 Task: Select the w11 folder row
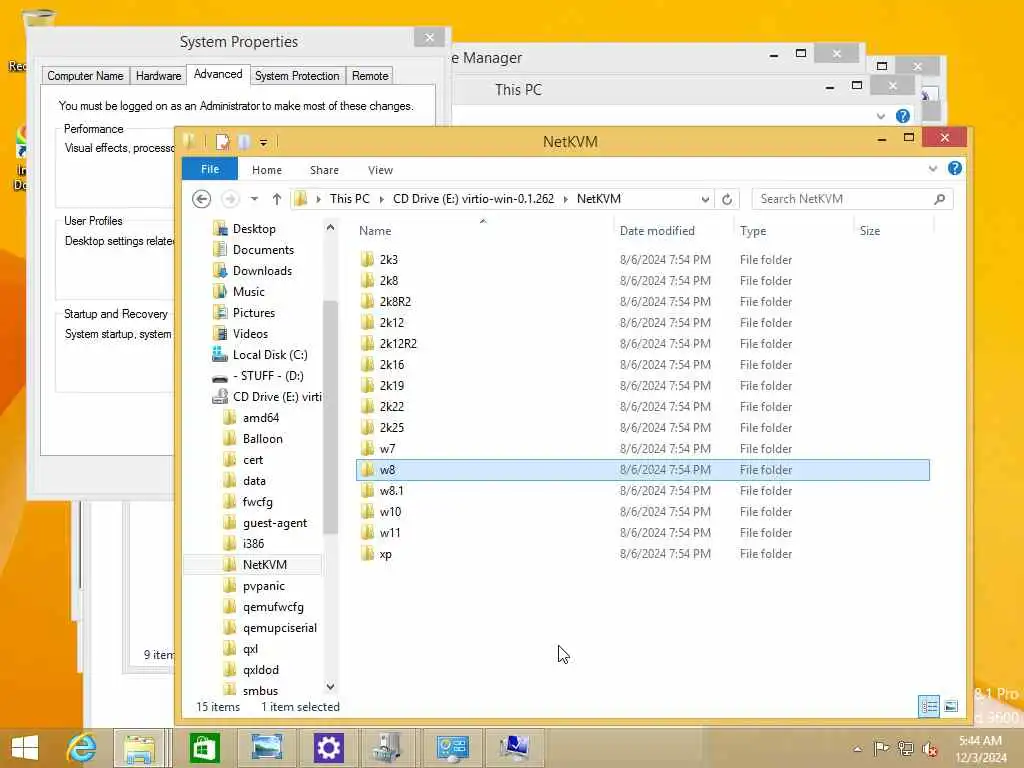click(643, 533)
